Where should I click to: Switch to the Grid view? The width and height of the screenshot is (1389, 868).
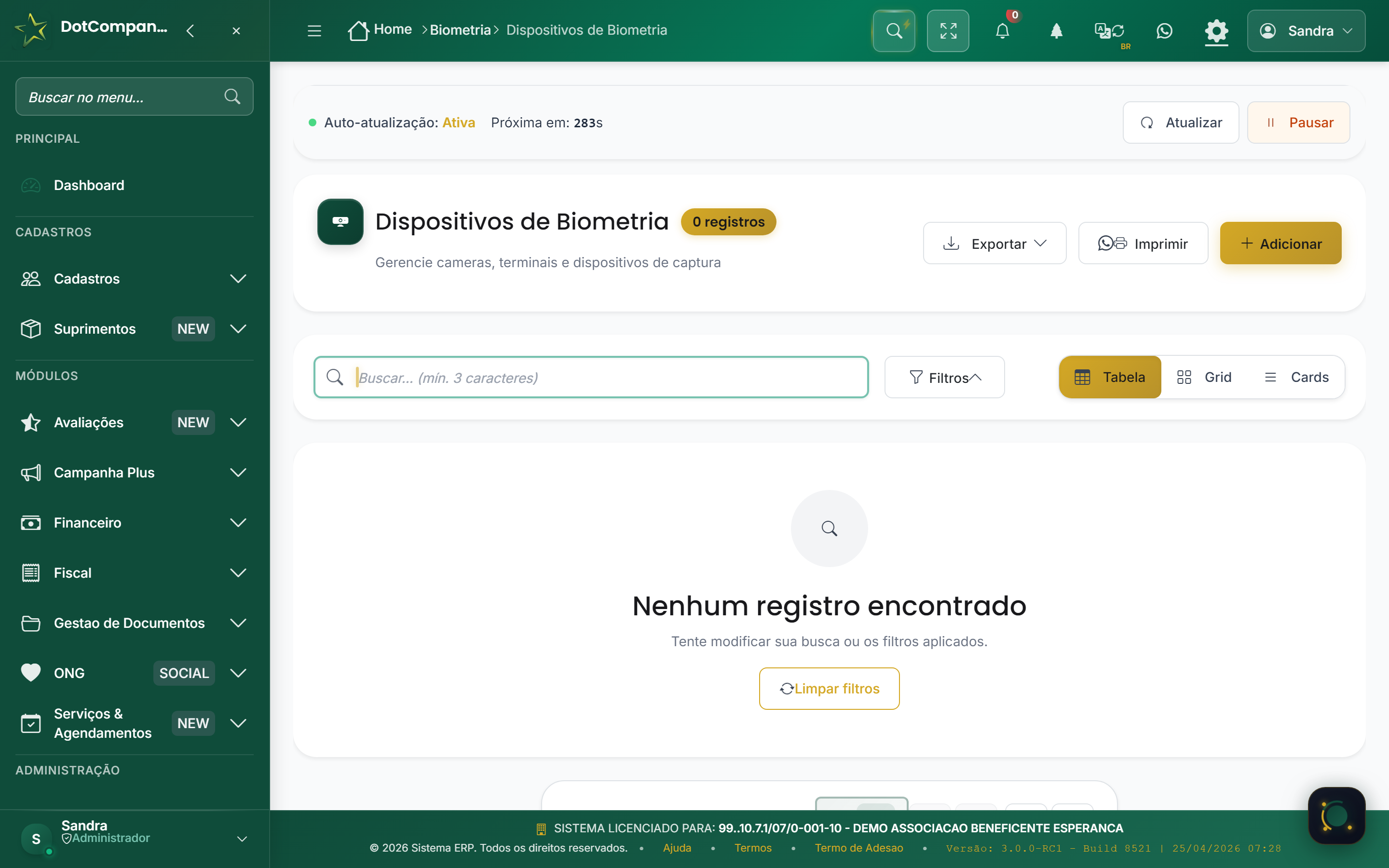coord(1204,377)
